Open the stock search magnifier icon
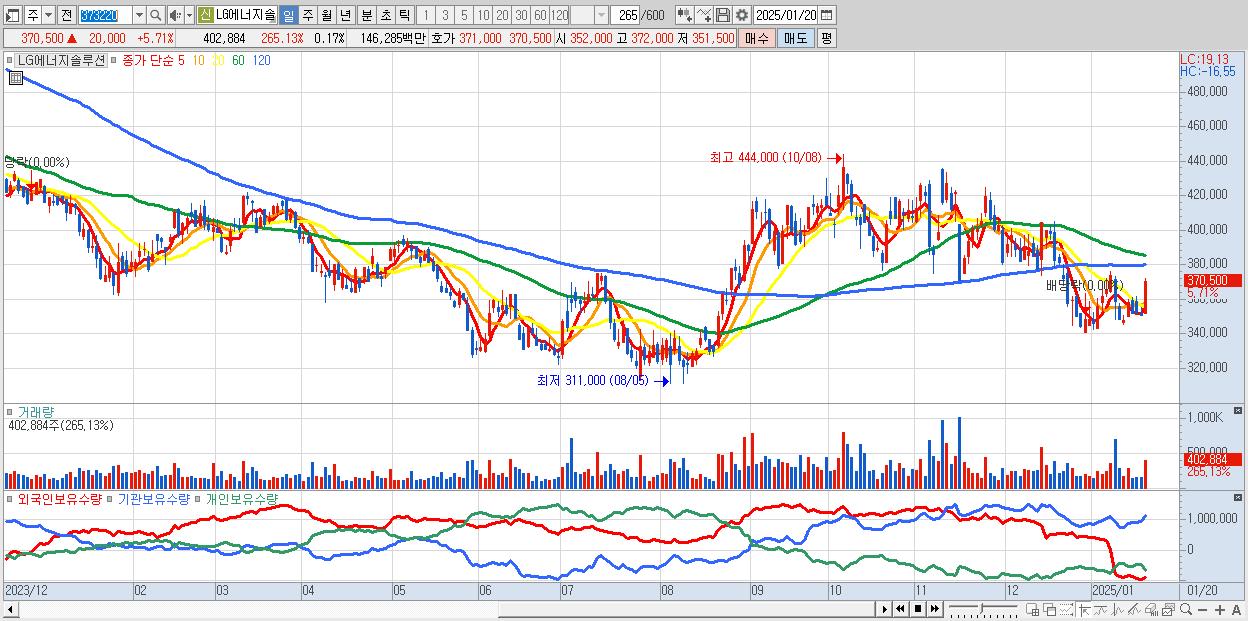 click(x=156, y=16)
